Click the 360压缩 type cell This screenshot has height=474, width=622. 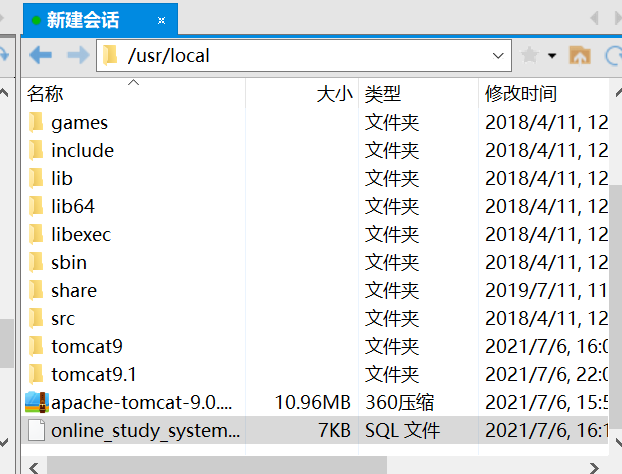(399, 403)
